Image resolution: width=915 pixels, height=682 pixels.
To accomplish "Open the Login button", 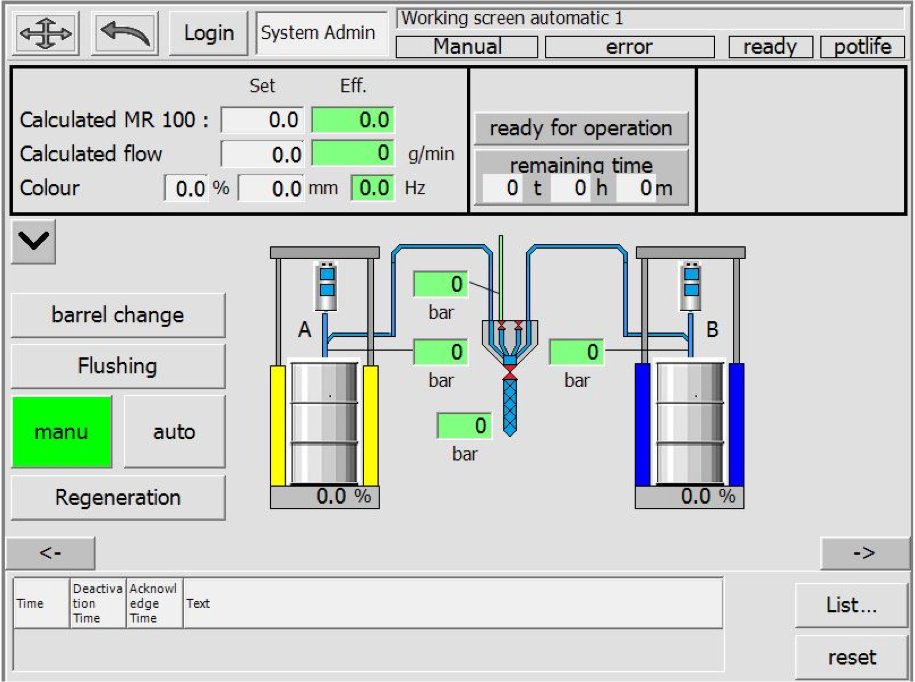I will click(209, 33).
